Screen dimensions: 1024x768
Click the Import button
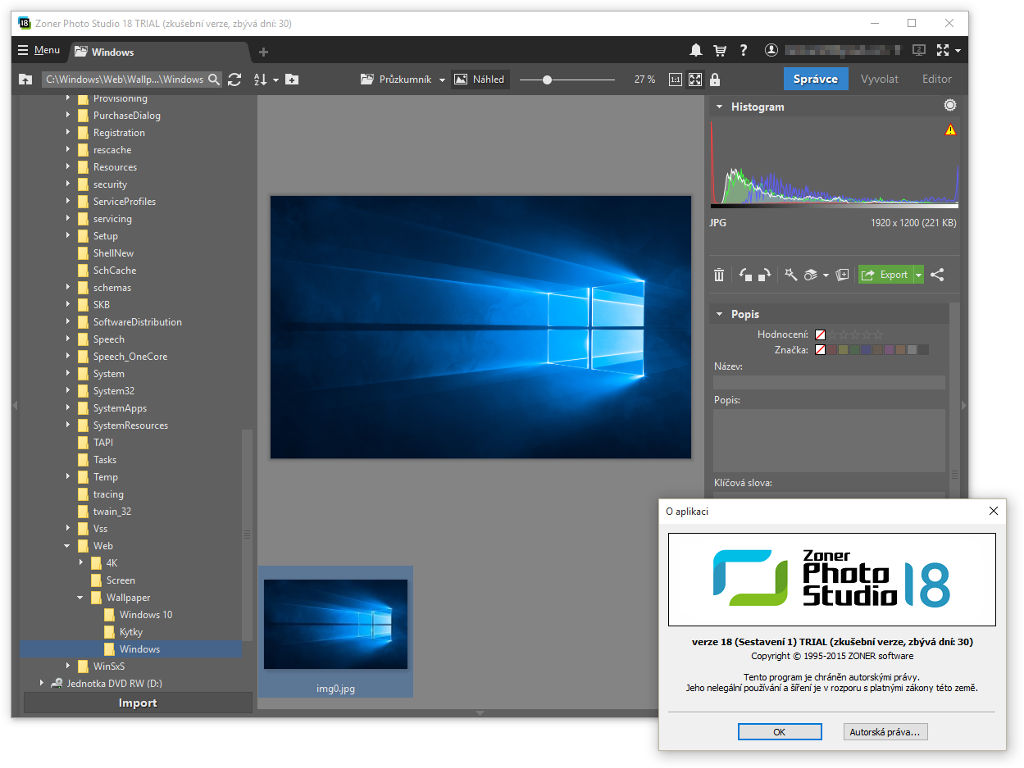point(138,703)
